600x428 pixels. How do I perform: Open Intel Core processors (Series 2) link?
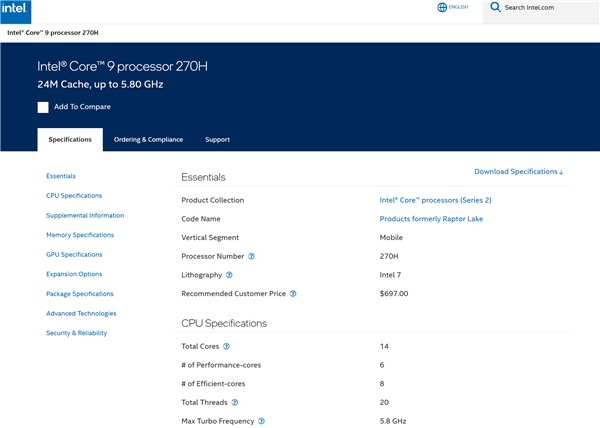(435, 200)
